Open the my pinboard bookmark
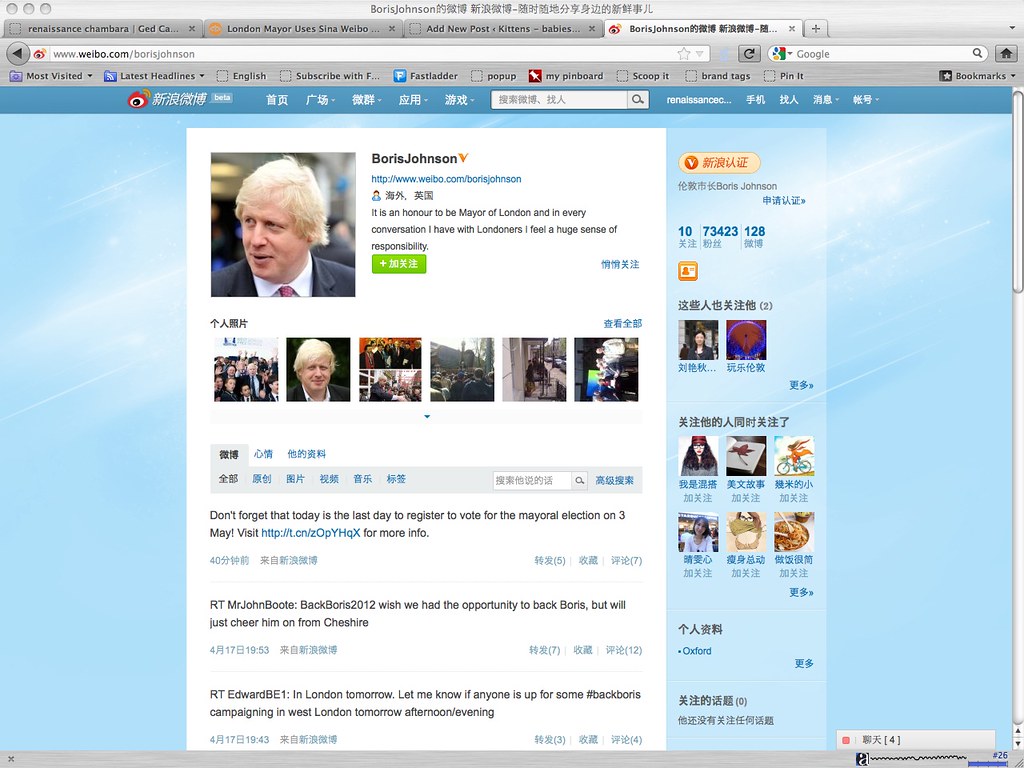 click(x=566, y=76)
